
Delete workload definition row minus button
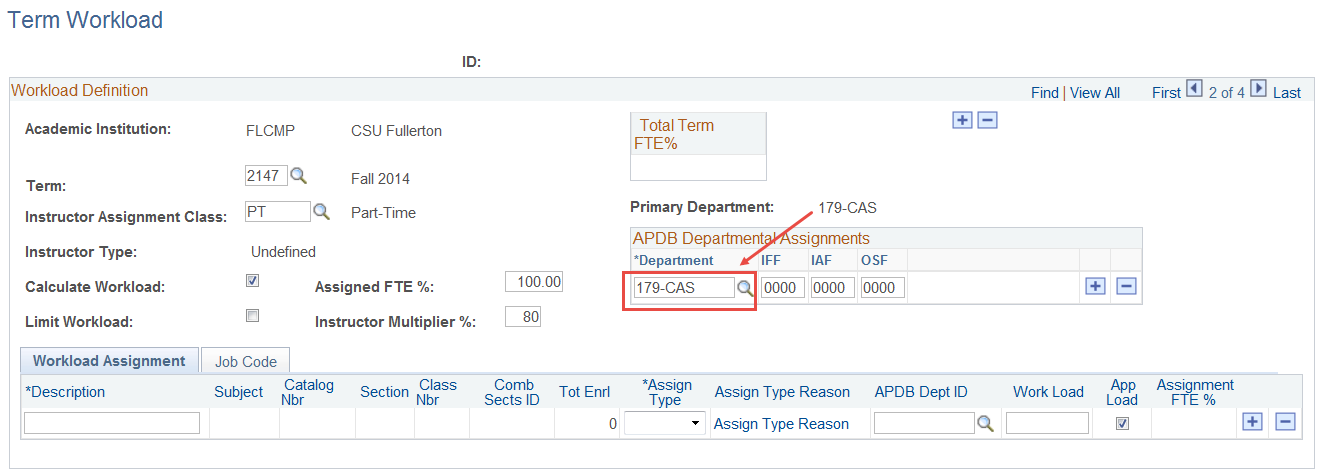987,120
